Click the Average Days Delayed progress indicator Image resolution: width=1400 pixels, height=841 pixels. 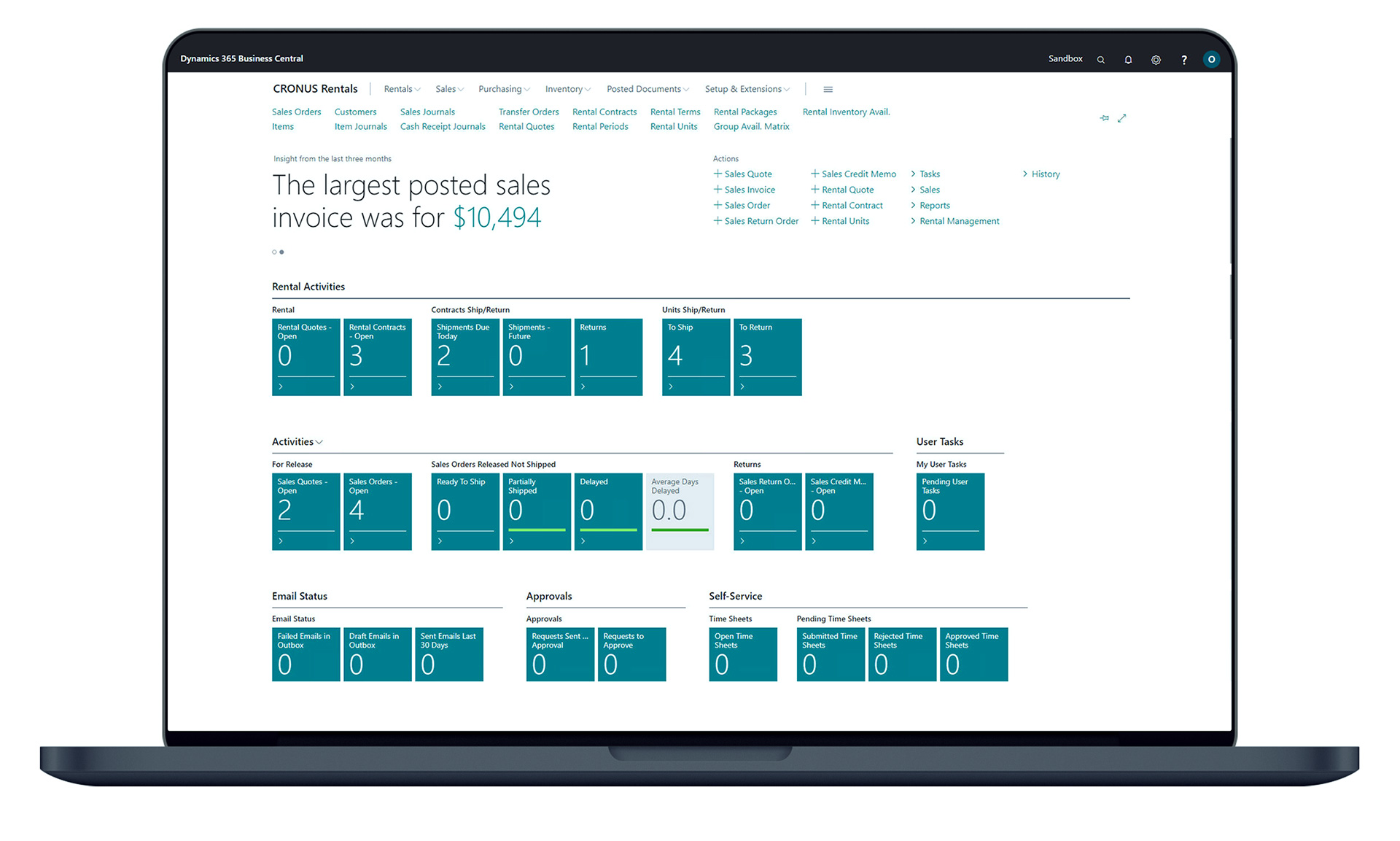(679, 530)
